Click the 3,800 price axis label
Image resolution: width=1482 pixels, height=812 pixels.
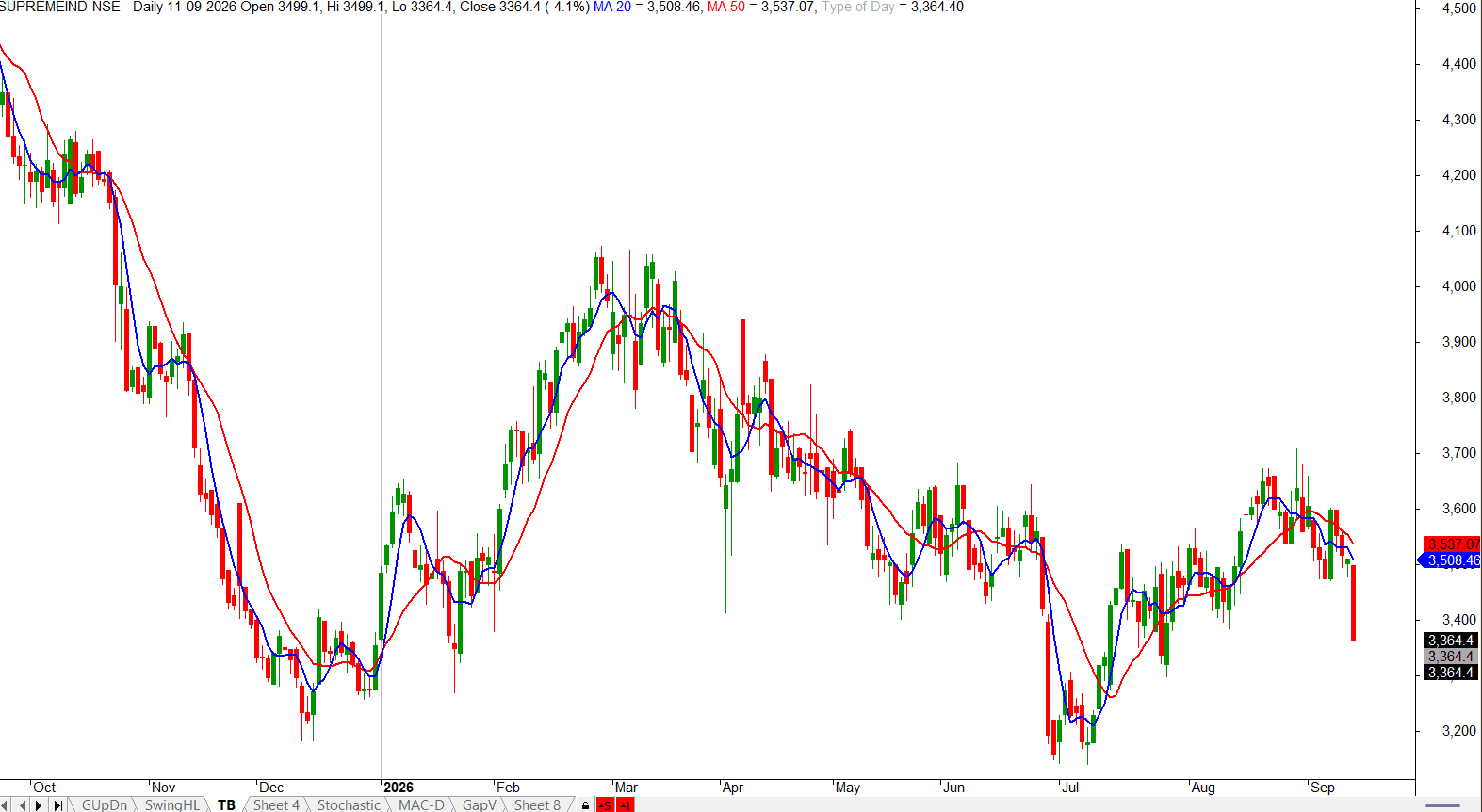pos(1459,398)
